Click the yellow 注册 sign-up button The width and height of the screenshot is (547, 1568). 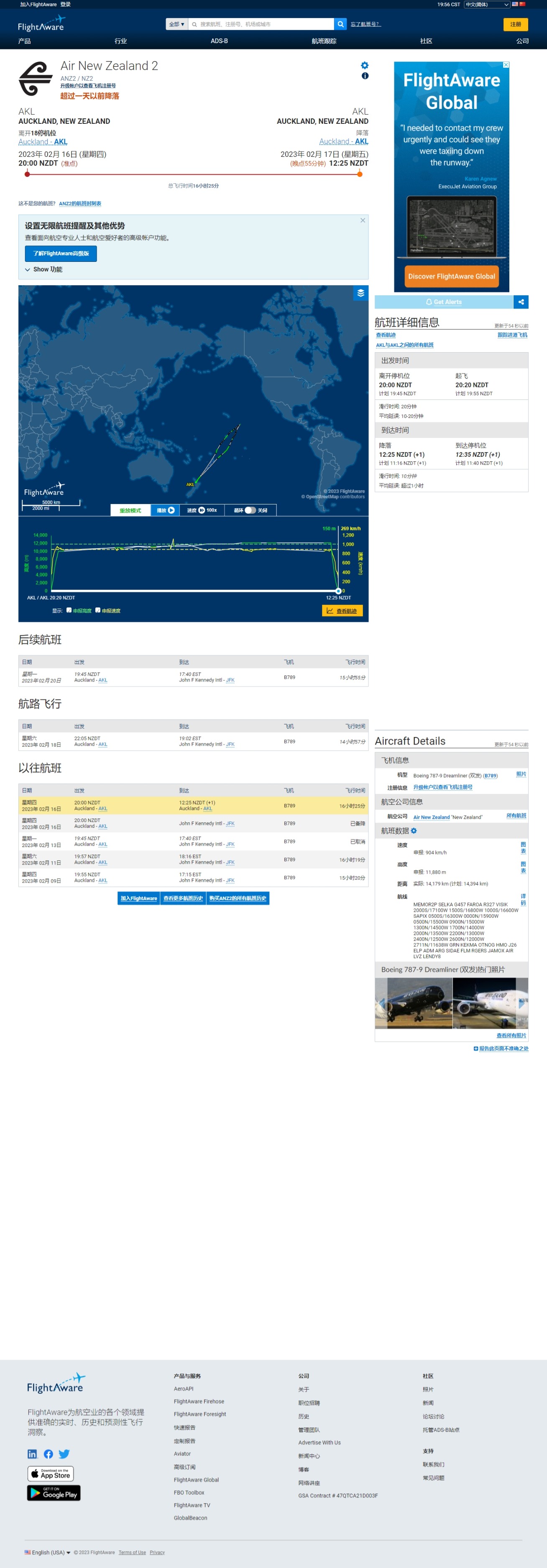pos(515,24)
